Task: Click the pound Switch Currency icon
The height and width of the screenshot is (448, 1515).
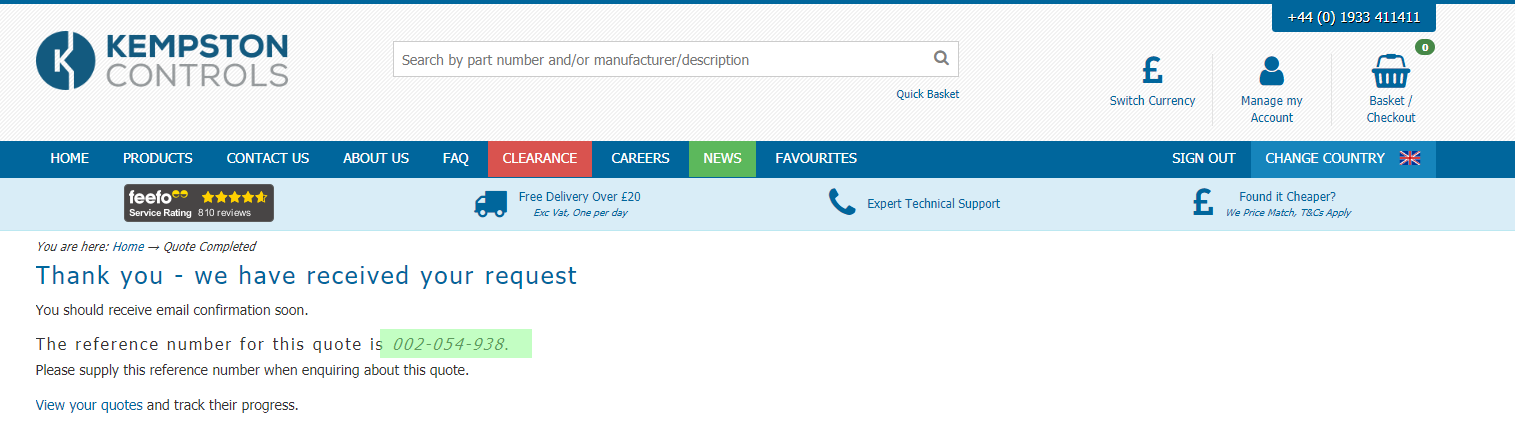Action: click(x=1152, y=71)
